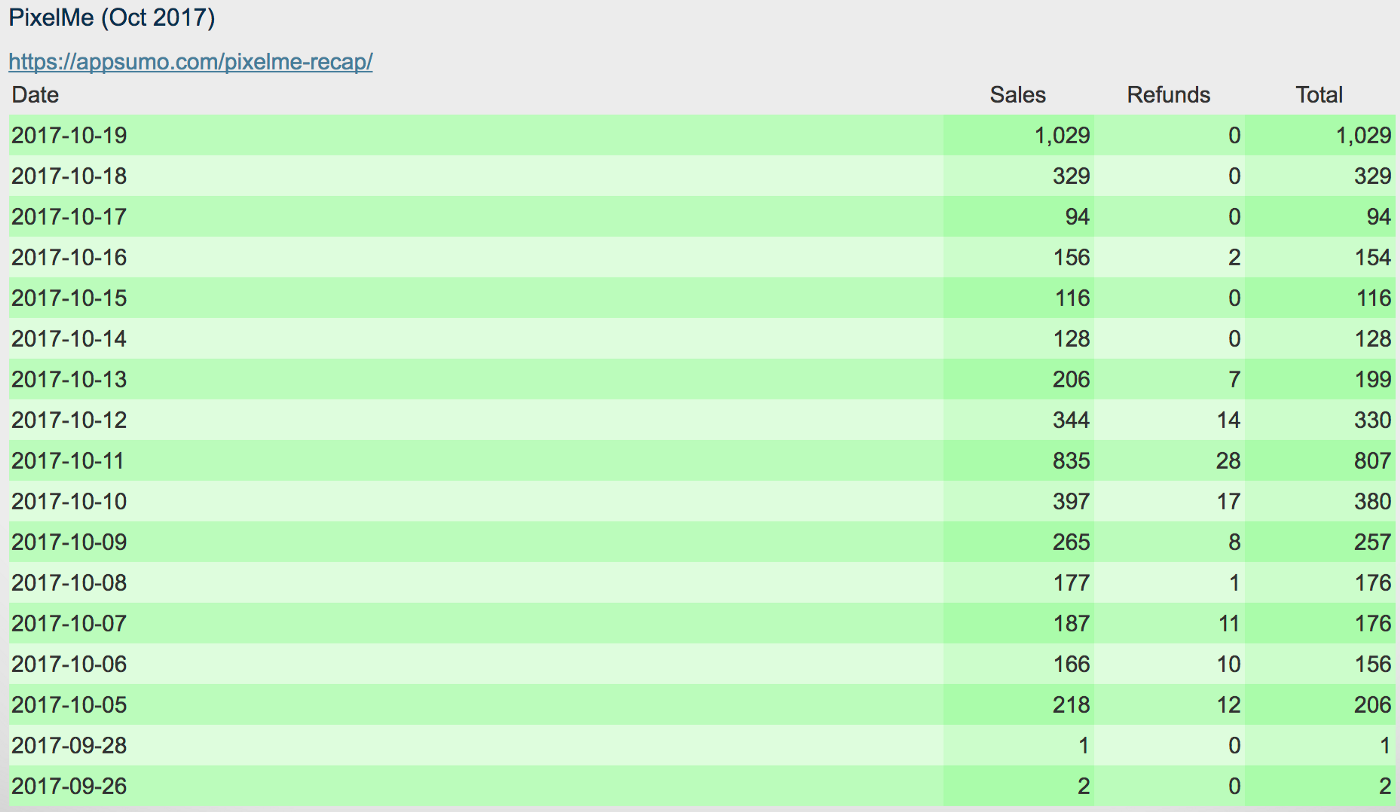
Task: Select the 2017-10-11 date cell
Action: (x=476, y=460)
